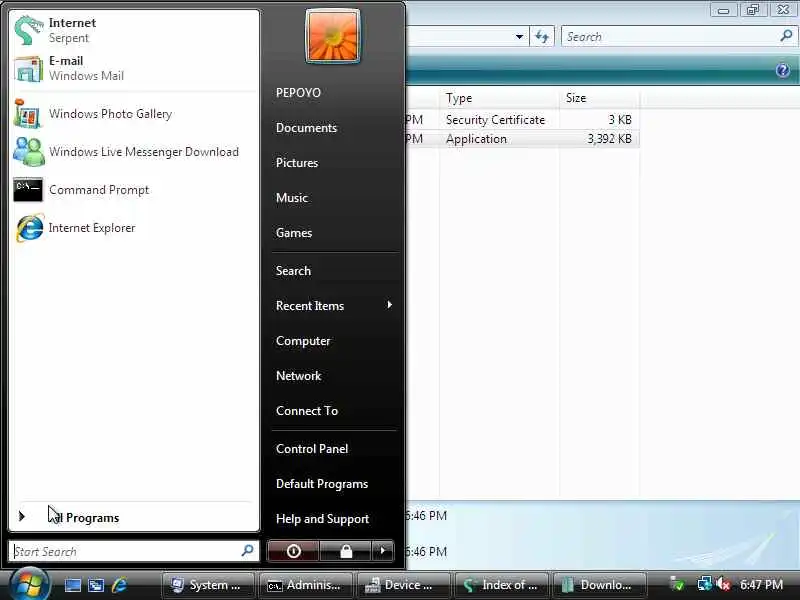Expand Recent Items submenu
Image resolution: width=800 pixels, height=600 pixels.
[334, 306]
